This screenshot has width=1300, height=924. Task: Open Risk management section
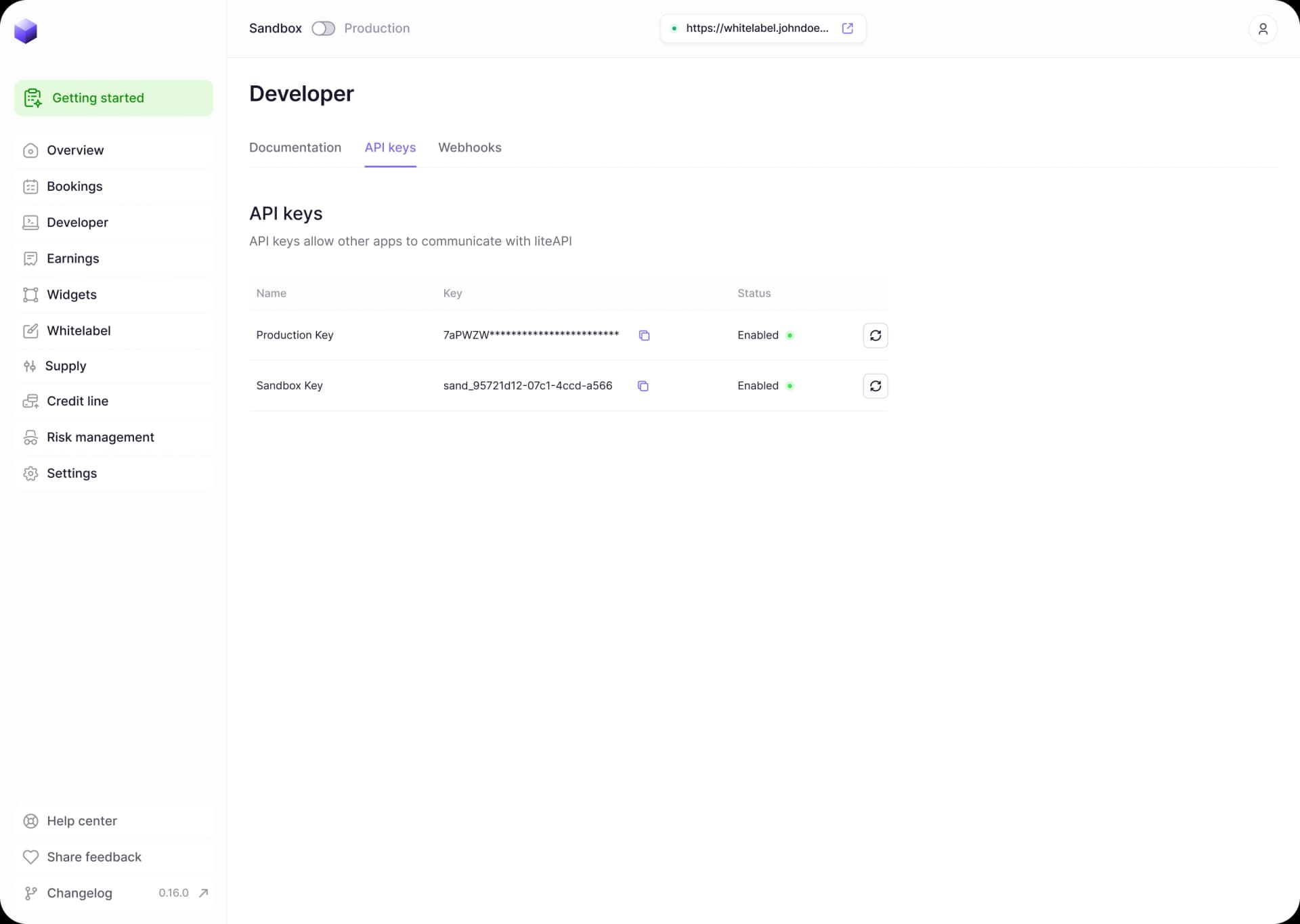tap(100, 437)
